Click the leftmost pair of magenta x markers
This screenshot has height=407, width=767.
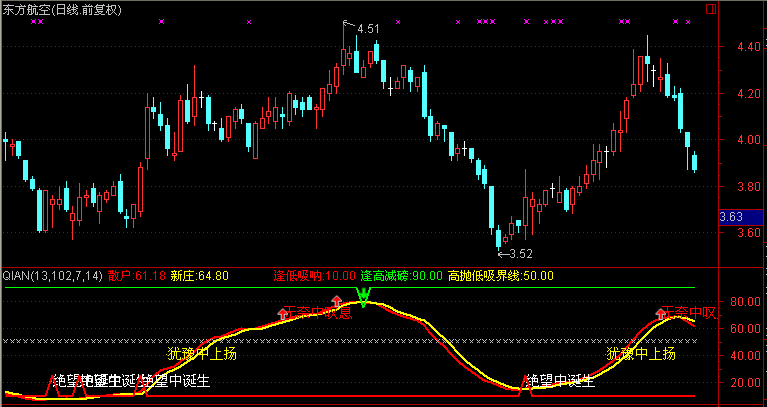pos(37,21)
